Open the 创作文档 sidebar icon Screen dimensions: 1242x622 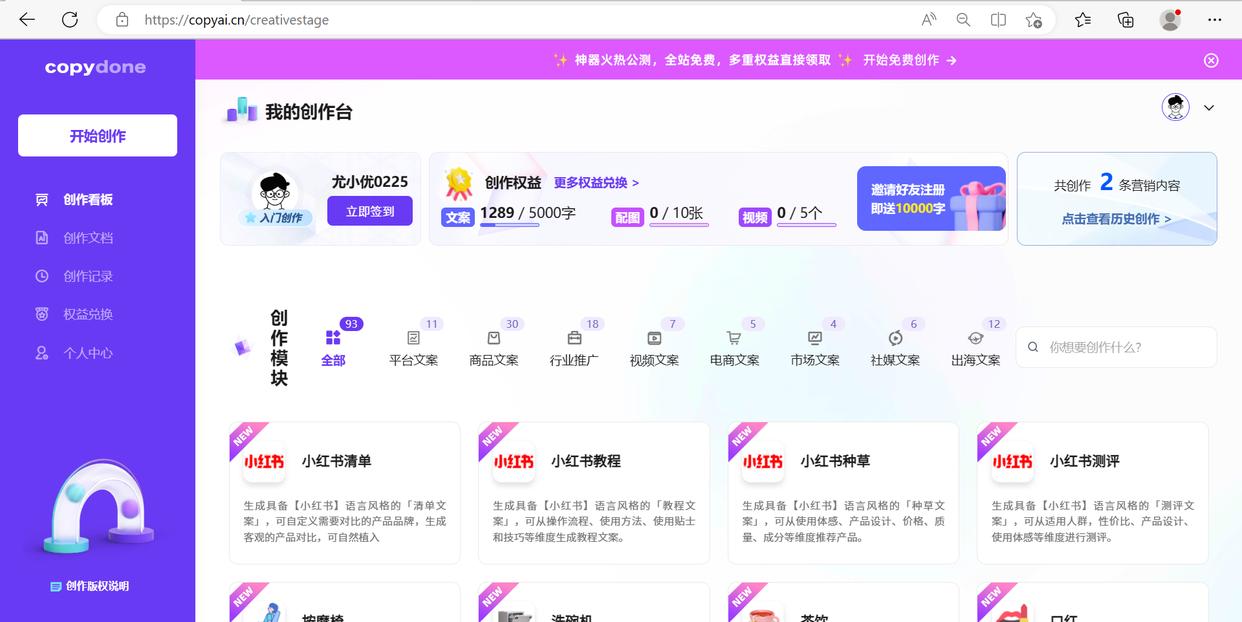coord(40,237)
